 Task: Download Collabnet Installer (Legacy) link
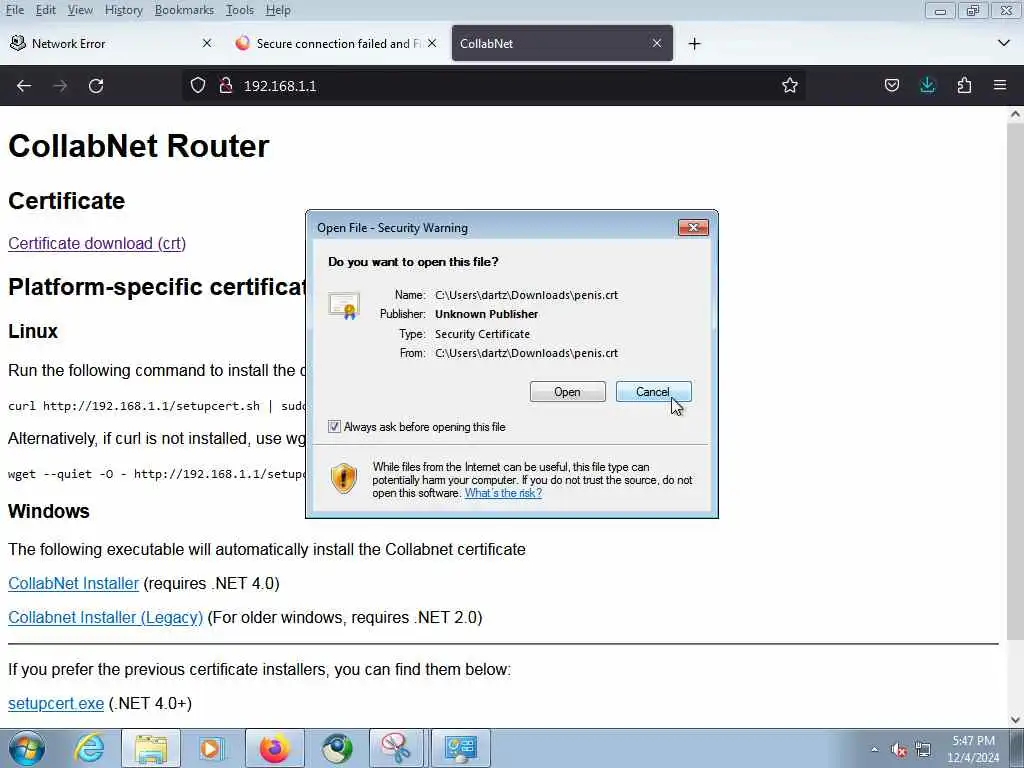point(105,617)
